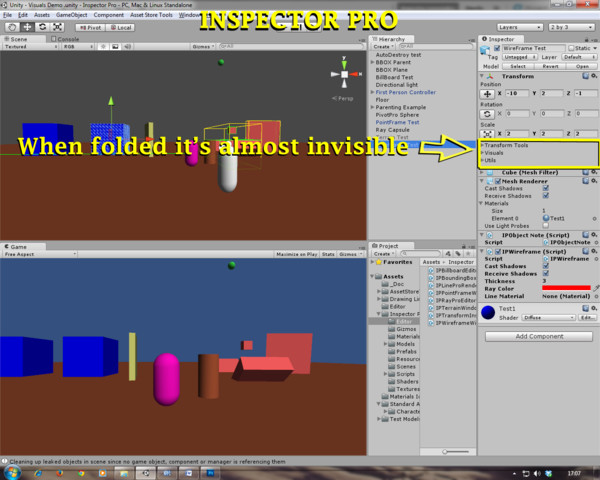Toggle the Pivot button
The width and height of the screenshot is (600, 480).
(90, 28)
